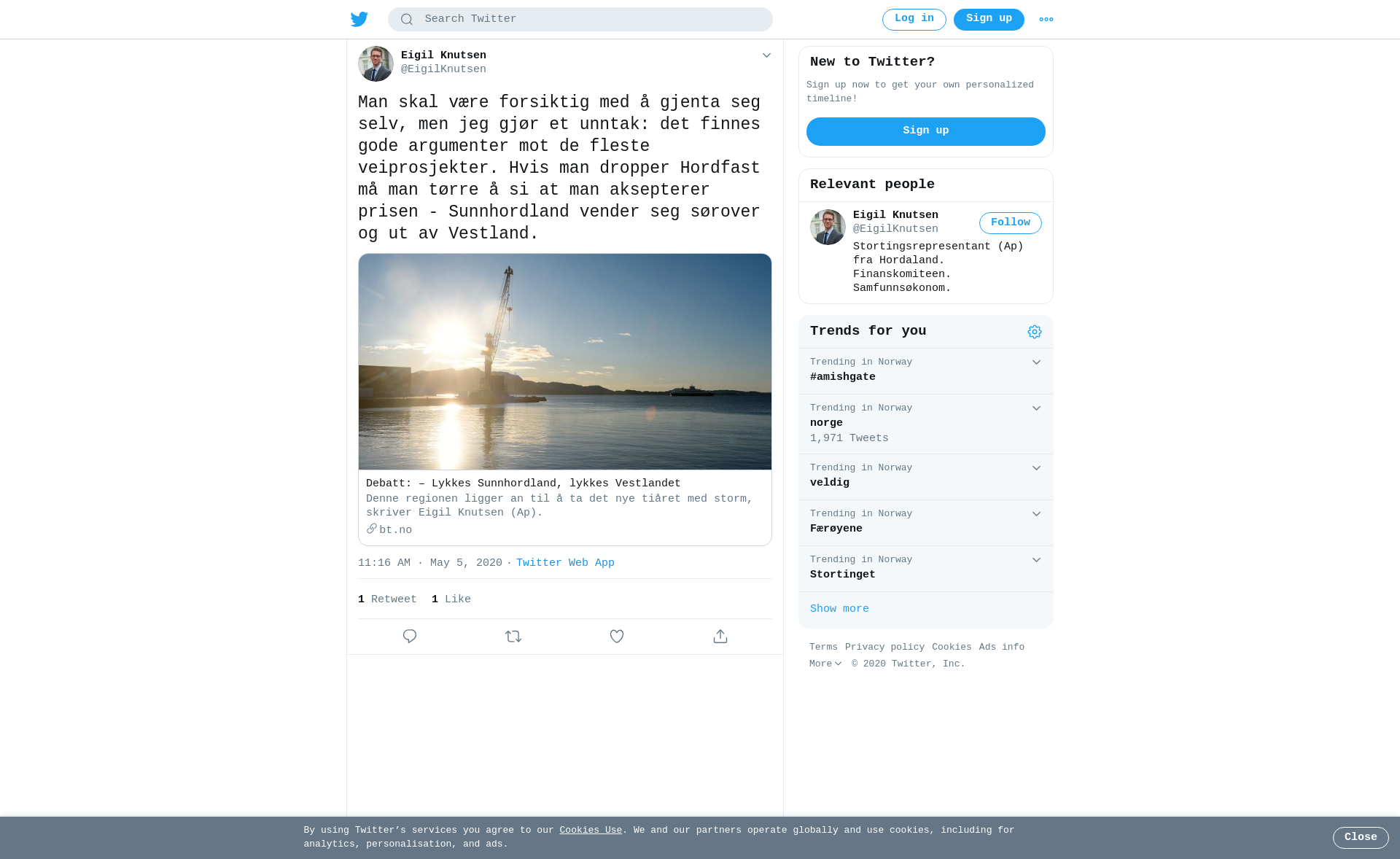The width and height of the screenshot is (1400, 859).
Task: Click the search magnifier icon
Action: click(407, 20)
